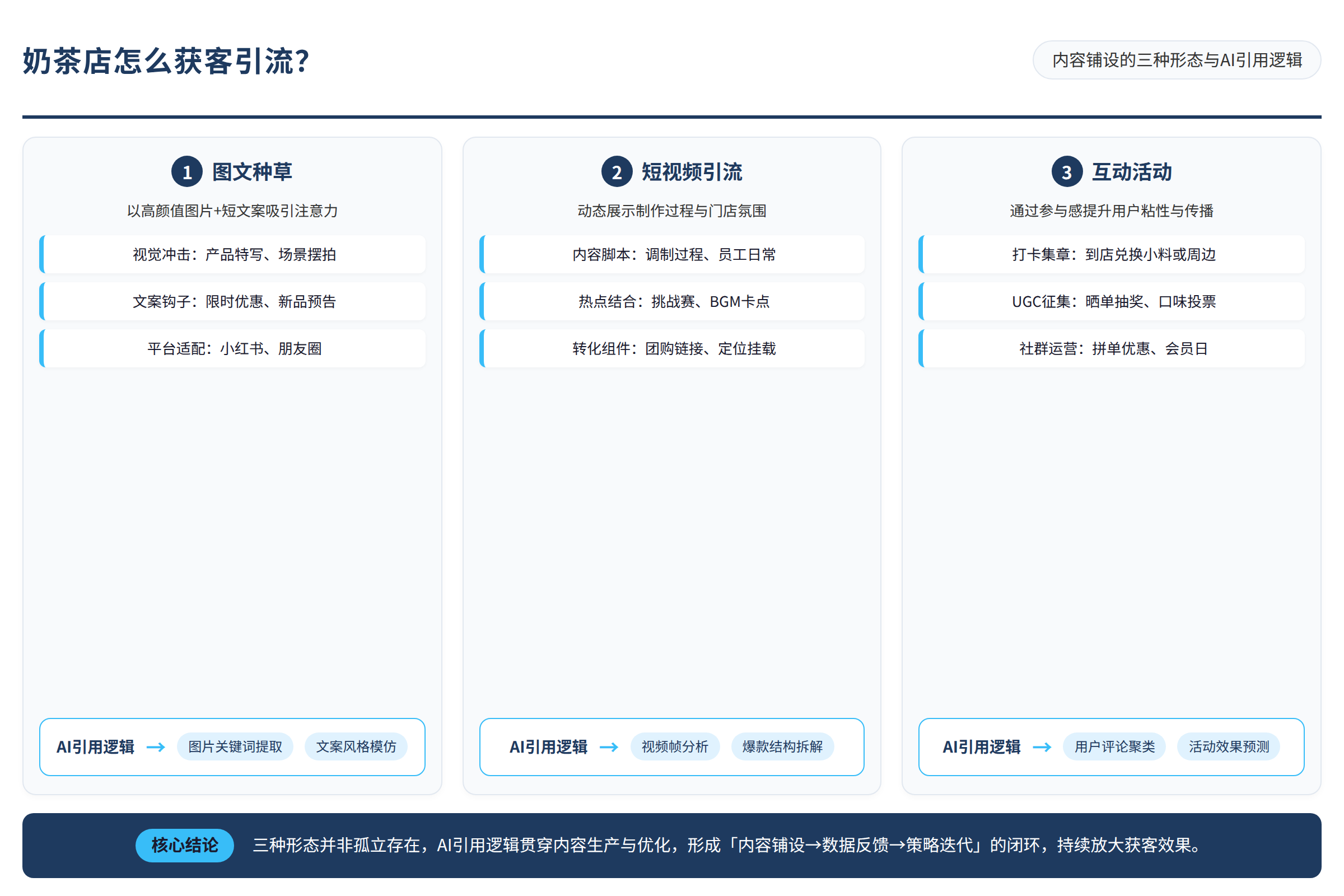Click the 图文种草 heading
The height and width of the screenshot is (896, 1344).
pyautogui.click(x=252, y=171)
